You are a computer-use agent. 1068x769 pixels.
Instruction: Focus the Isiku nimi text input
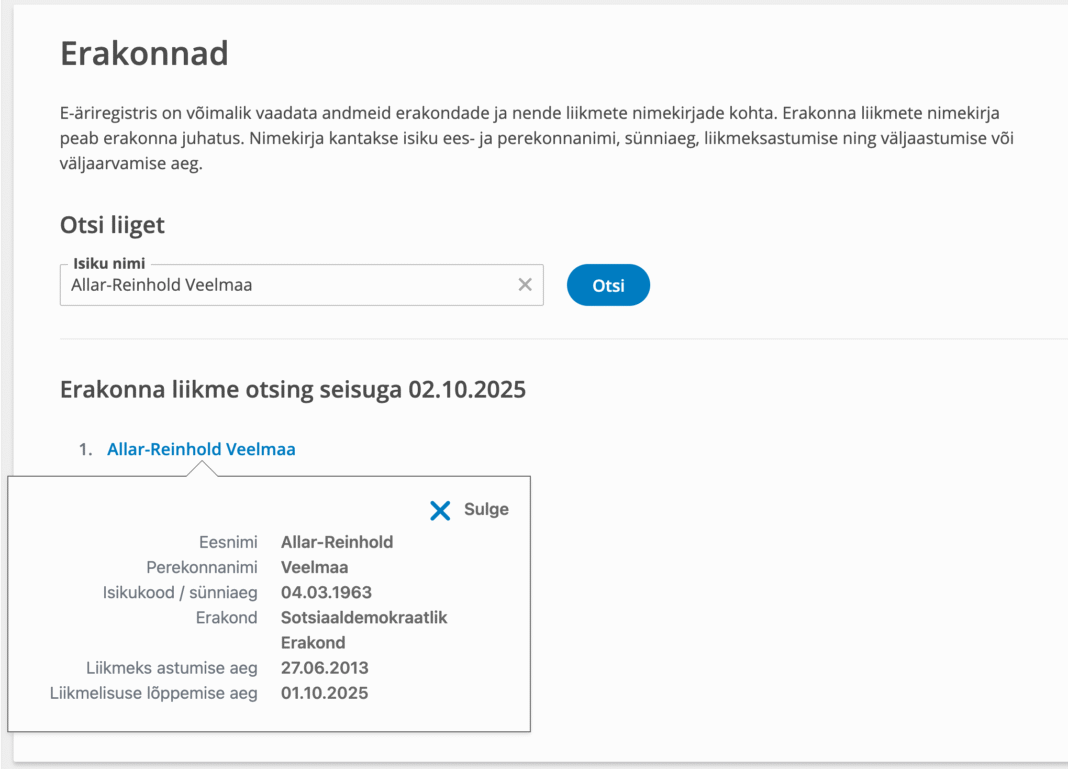[x=280, y=285]
